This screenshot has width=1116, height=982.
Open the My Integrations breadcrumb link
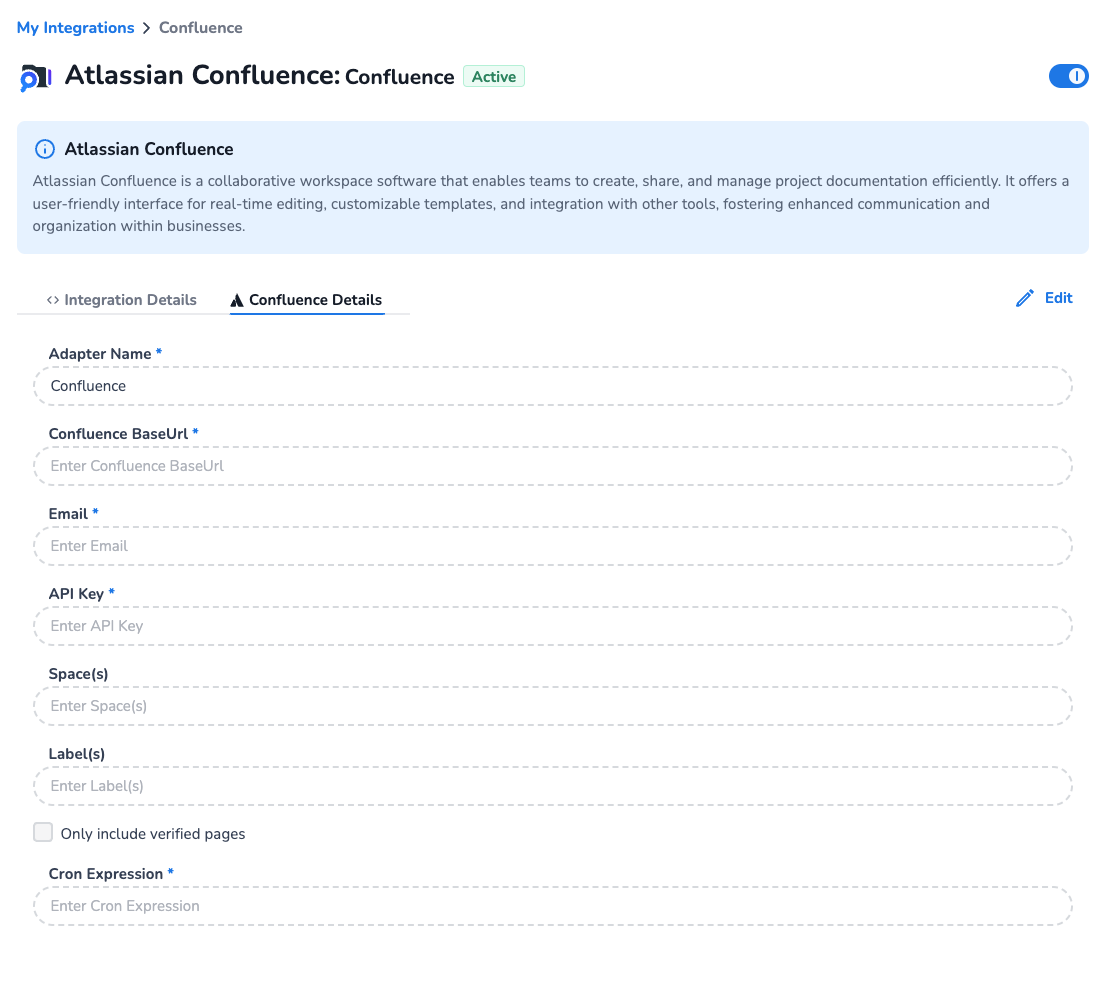click(x=75, y=28)
